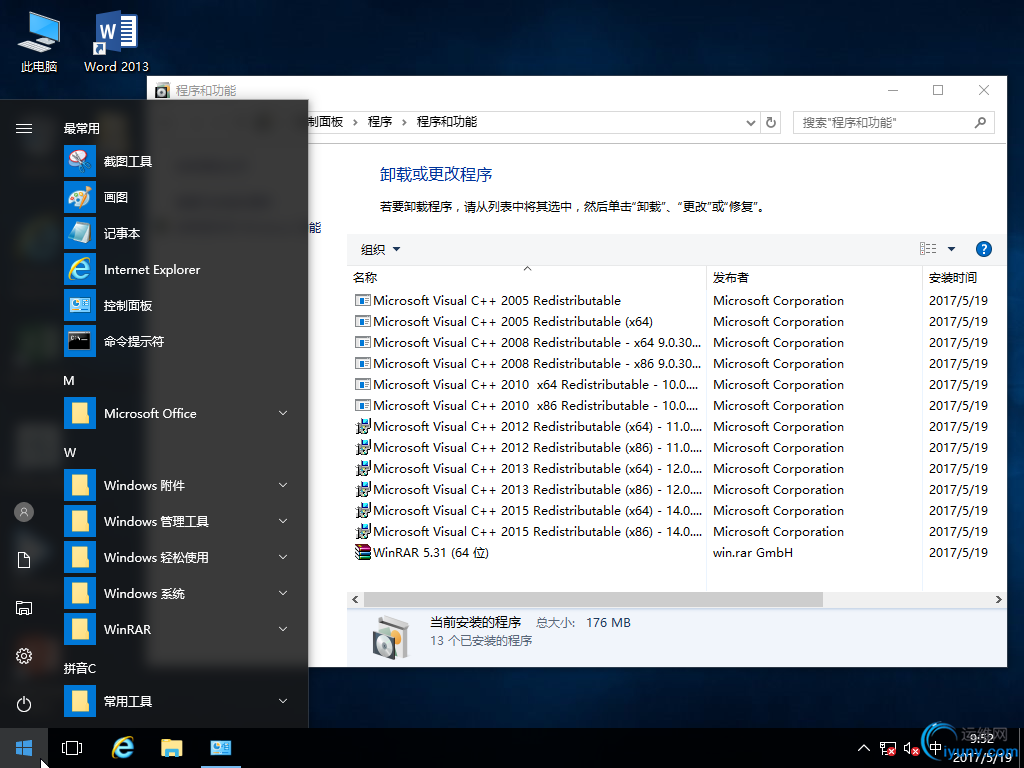Open Control Panel (控制面板) in Start menu
The image size is (1024, 768).
(x=178, y=305)
